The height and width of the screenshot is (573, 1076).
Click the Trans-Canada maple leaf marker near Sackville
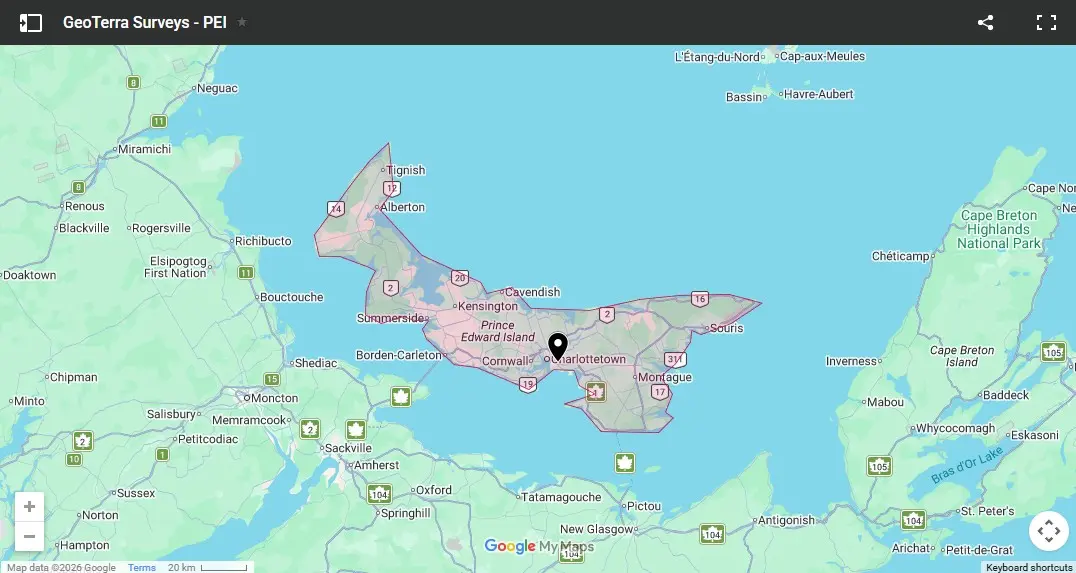pyautogui.click(x=355, y=430)
